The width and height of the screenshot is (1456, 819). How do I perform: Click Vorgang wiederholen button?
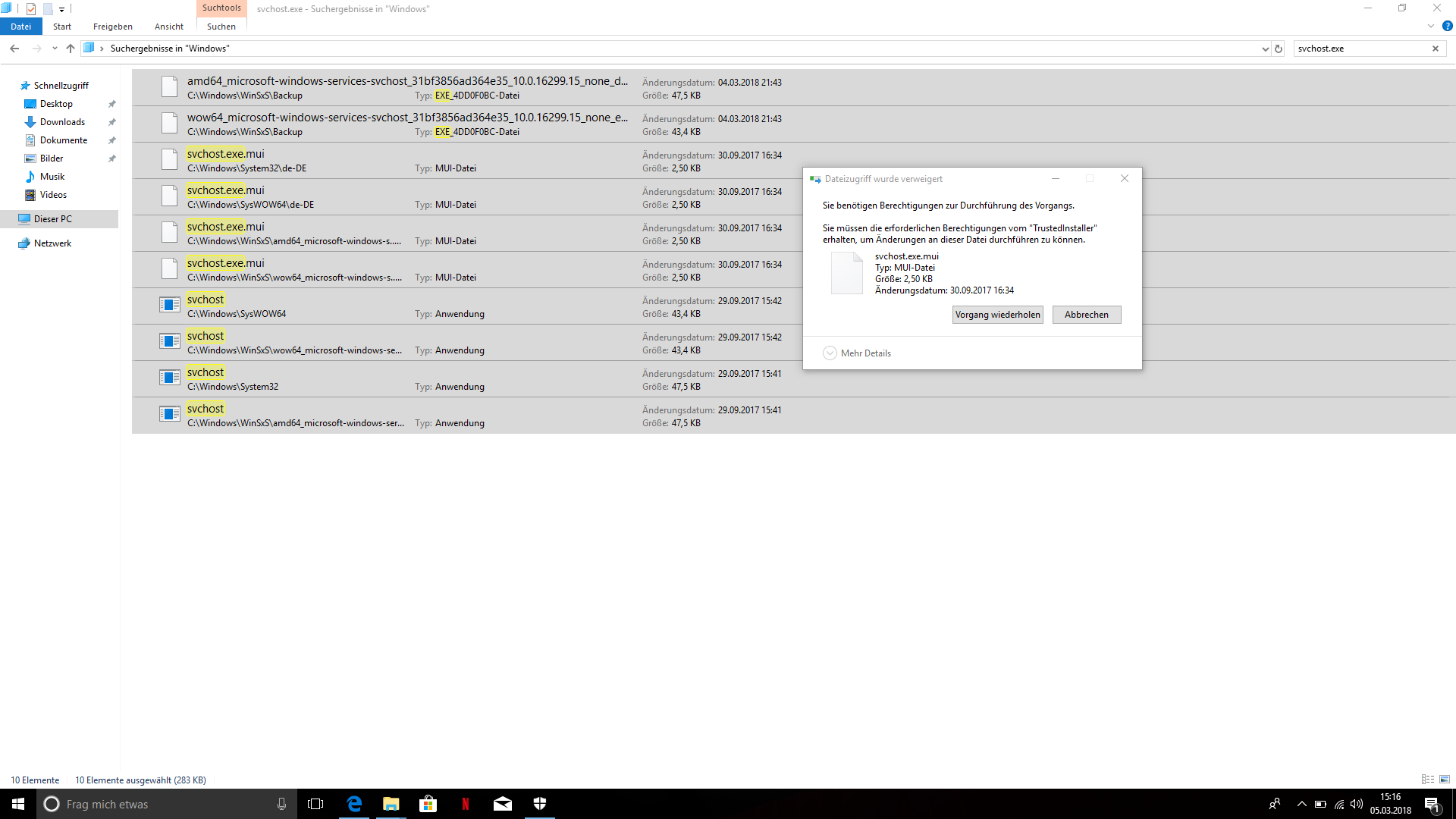(997, 315)
